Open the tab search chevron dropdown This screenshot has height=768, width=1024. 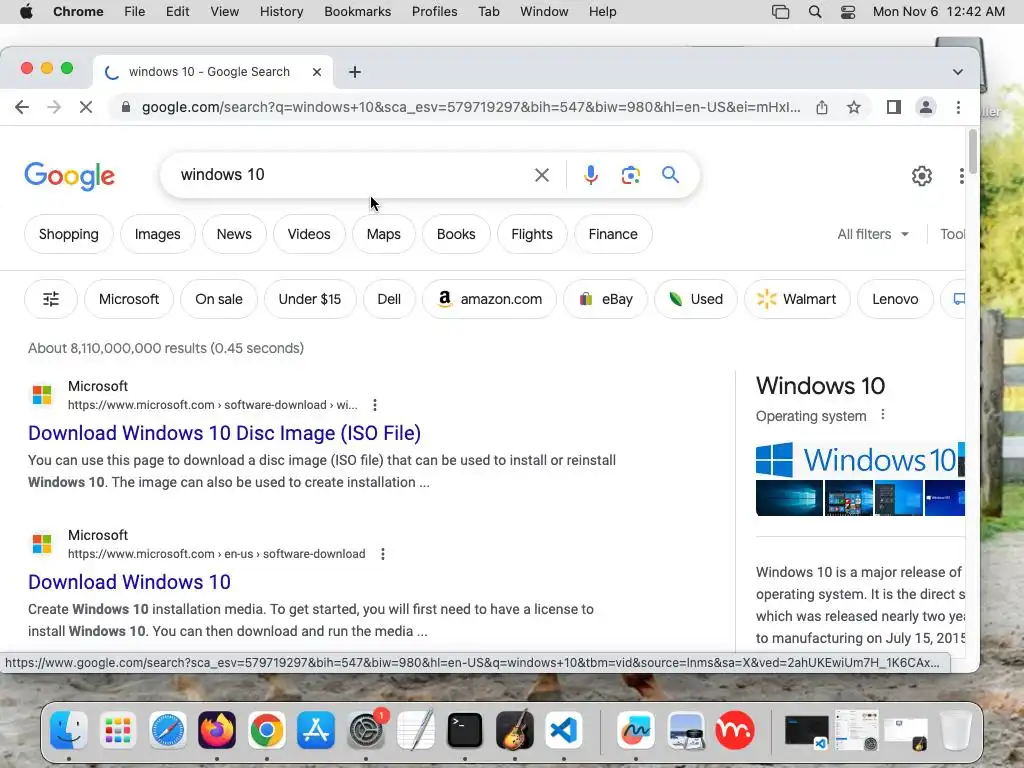957,72
